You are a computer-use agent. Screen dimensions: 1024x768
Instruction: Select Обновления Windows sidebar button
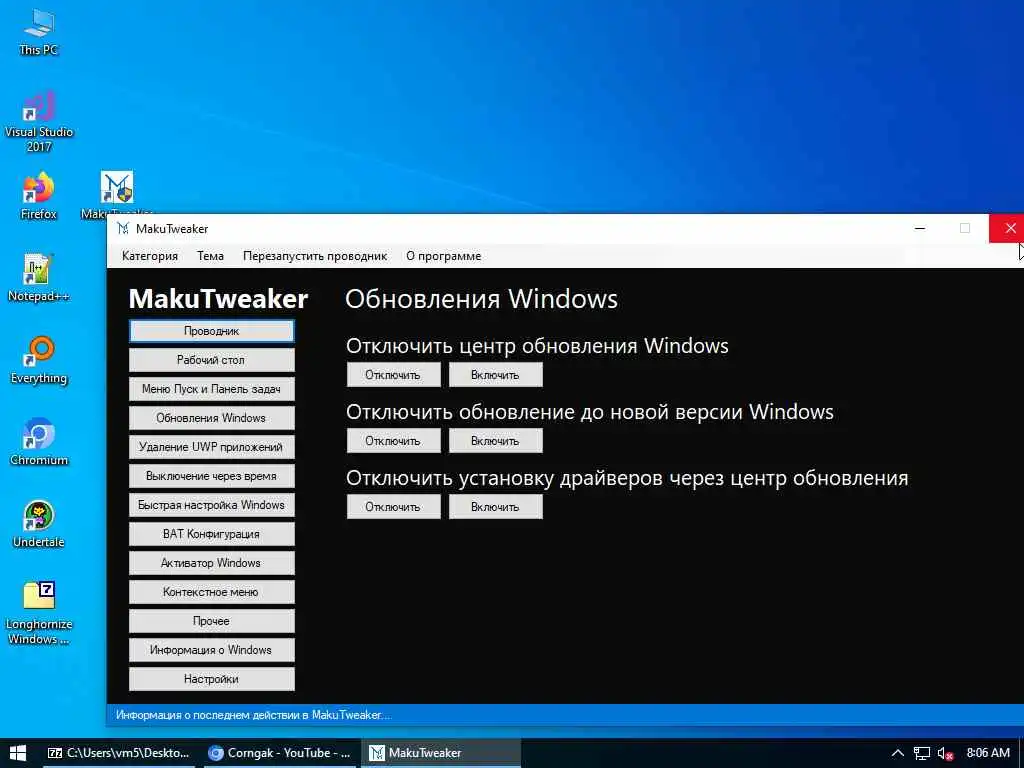point(212,418)
